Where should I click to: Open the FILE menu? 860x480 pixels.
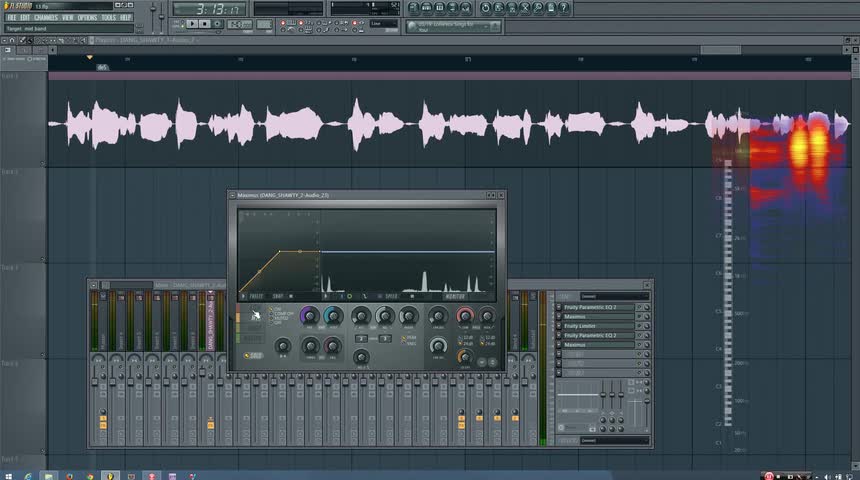[12, 17]
